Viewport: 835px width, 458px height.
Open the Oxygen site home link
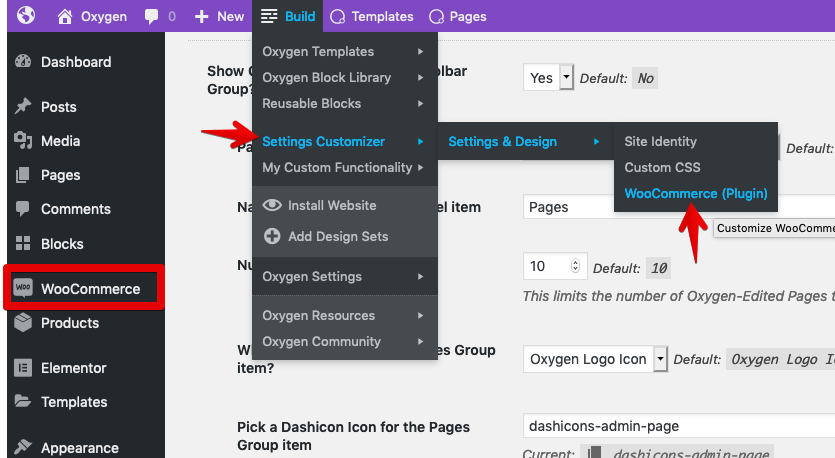tap(92, 17)
